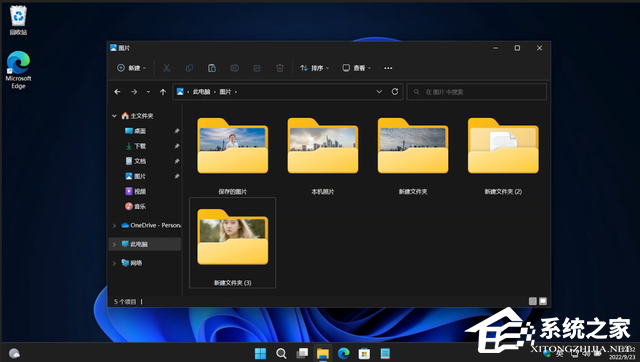This screenshot has width=640, height=362.
Task: Expand address bar history dropdown
Action: 379,92
